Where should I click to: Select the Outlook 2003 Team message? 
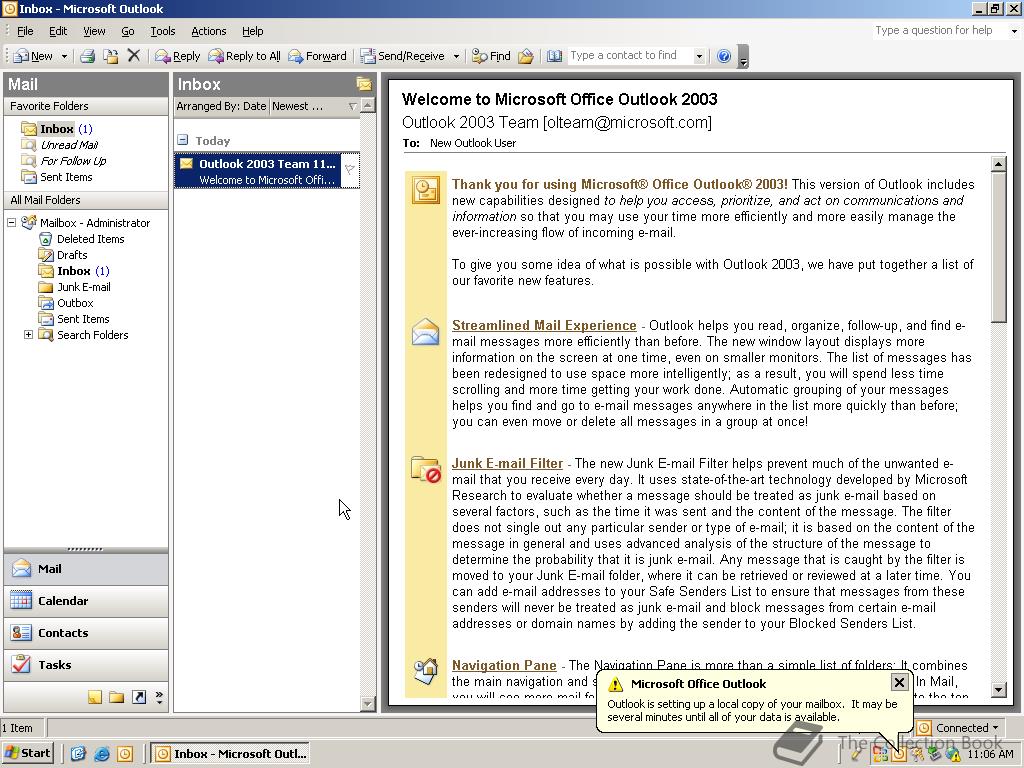coord(266,171)
